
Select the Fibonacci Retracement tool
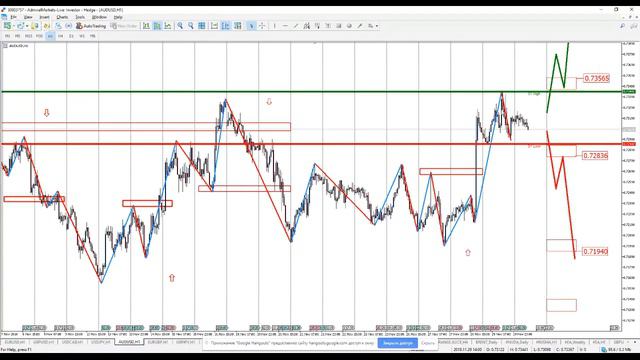[317, 26]
